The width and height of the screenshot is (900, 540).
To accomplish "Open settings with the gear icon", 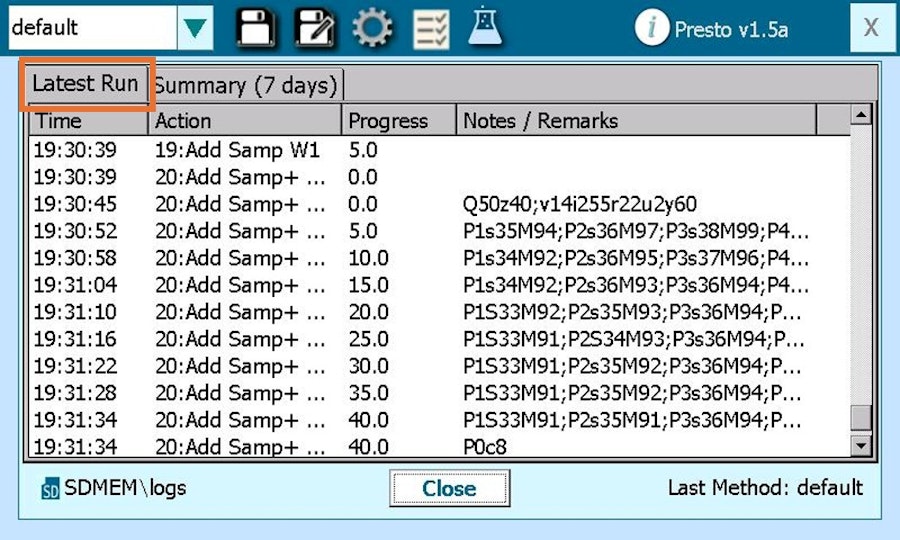I will pos(372,27).
